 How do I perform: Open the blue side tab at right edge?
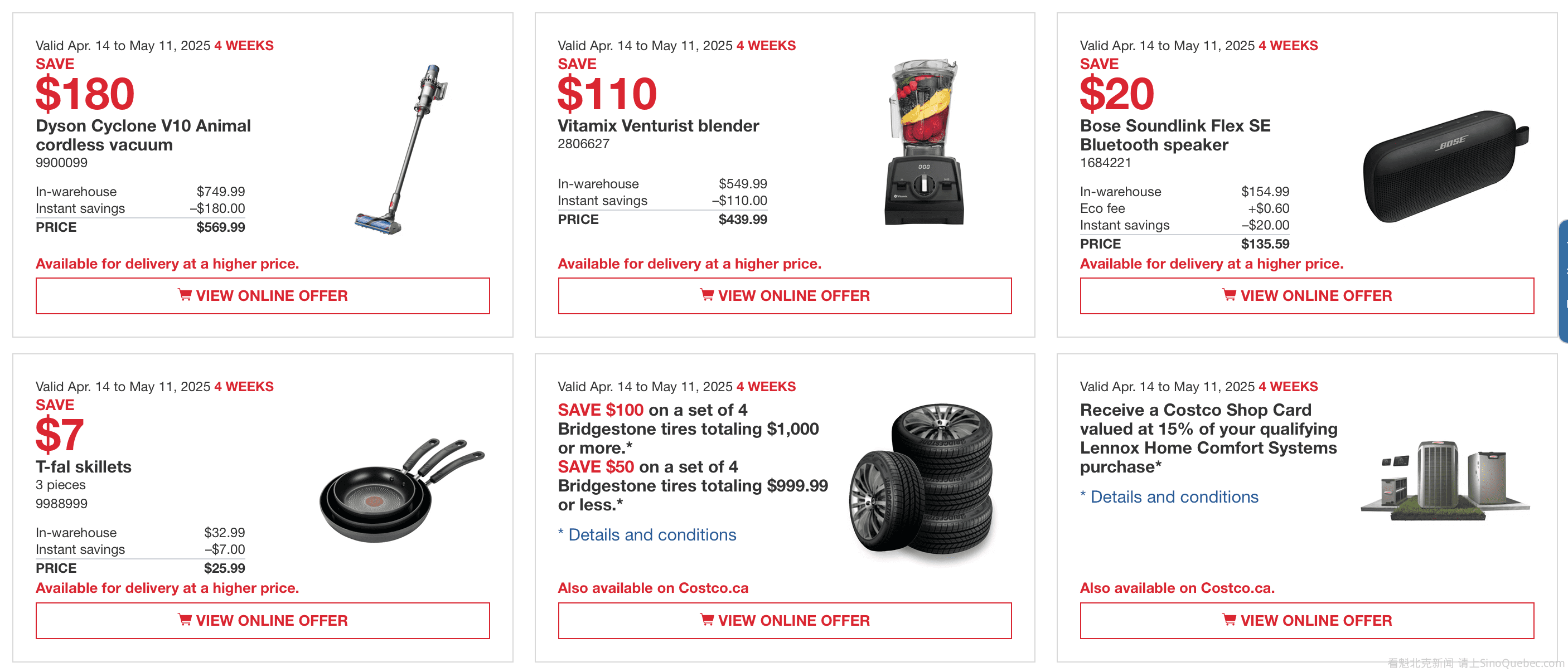[x=1562, y=281]
